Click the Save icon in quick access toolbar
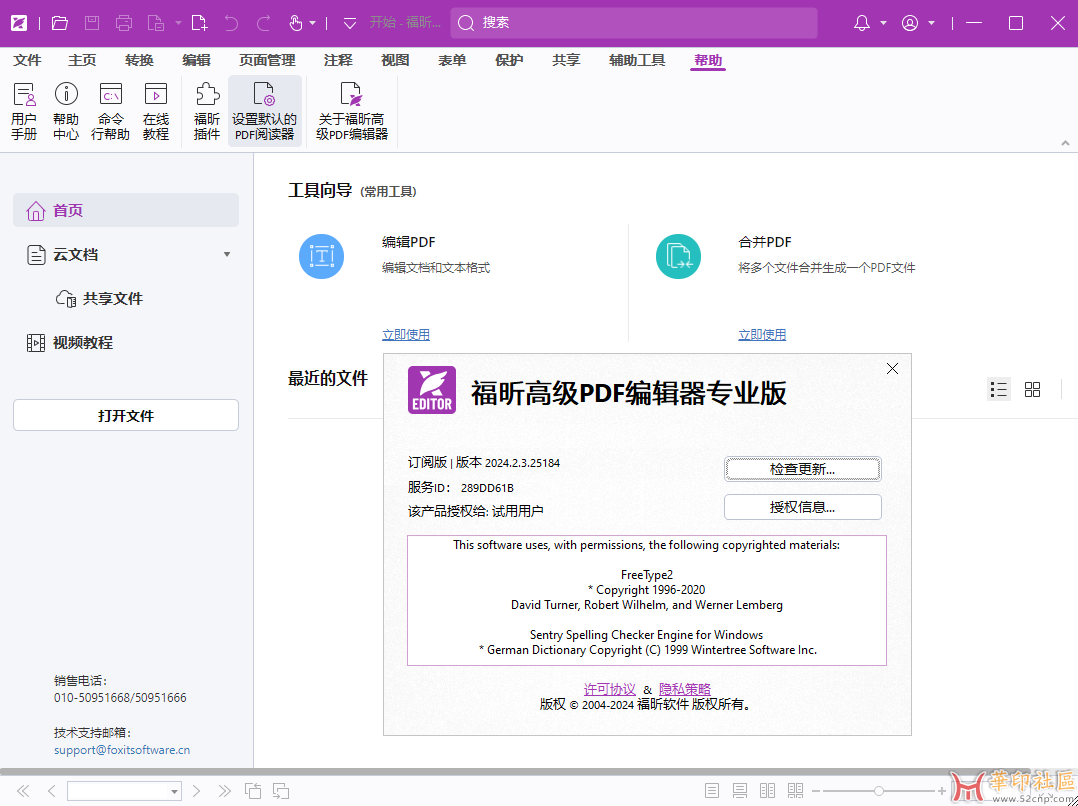The image size is (1078, 806). (92, 23)
